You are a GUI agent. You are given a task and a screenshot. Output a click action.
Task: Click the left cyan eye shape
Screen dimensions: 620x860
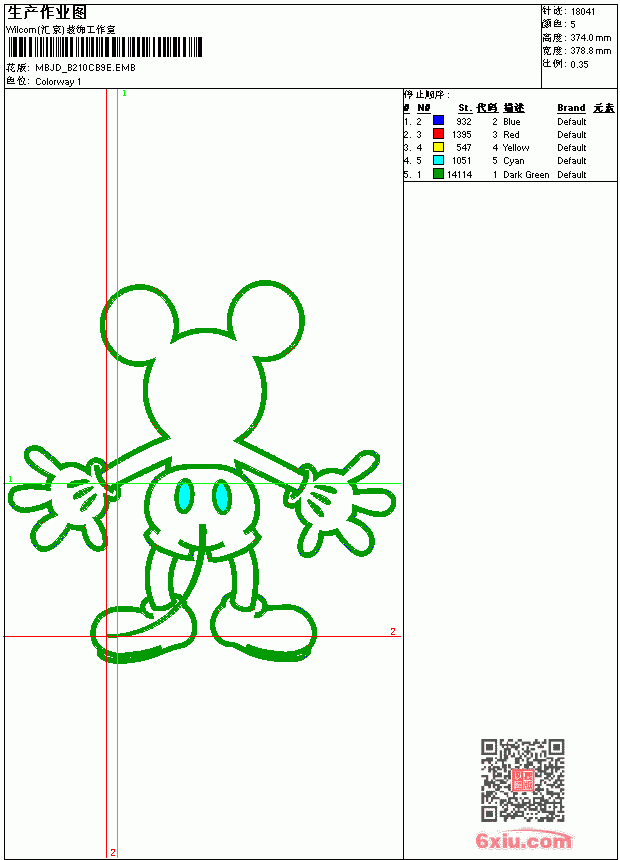[184, 496]
